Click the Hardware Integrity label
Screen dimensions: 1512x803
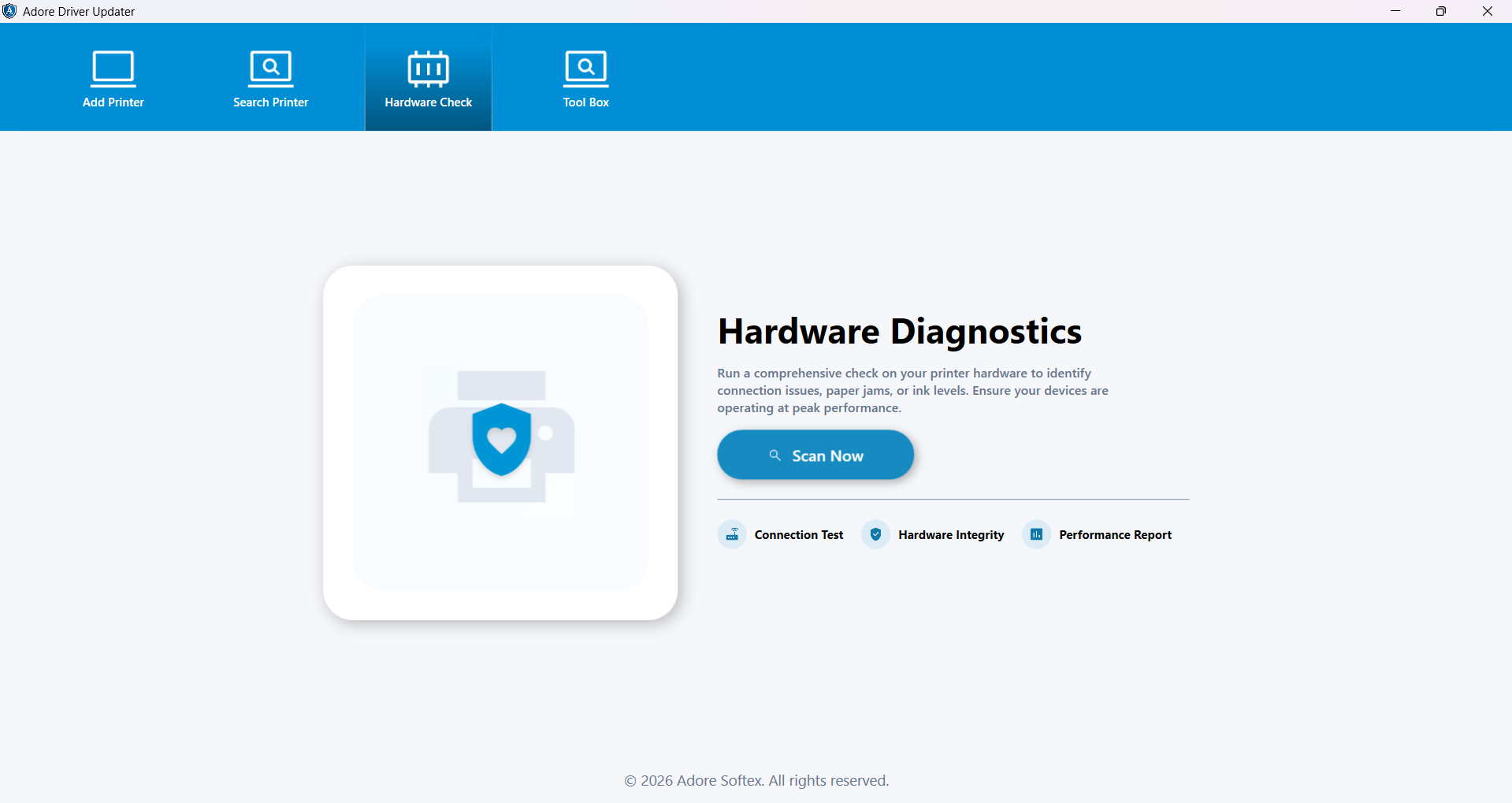coord(951,535)
